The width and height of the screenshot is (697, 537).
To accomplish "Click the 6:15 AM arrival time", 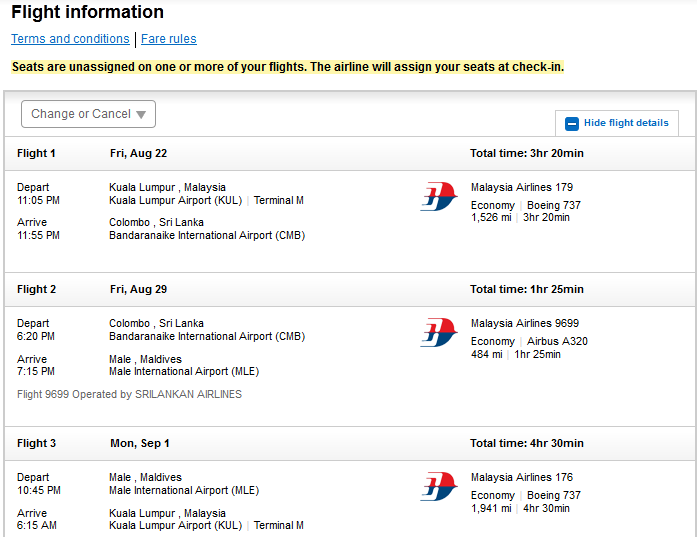I will [37, 525].
